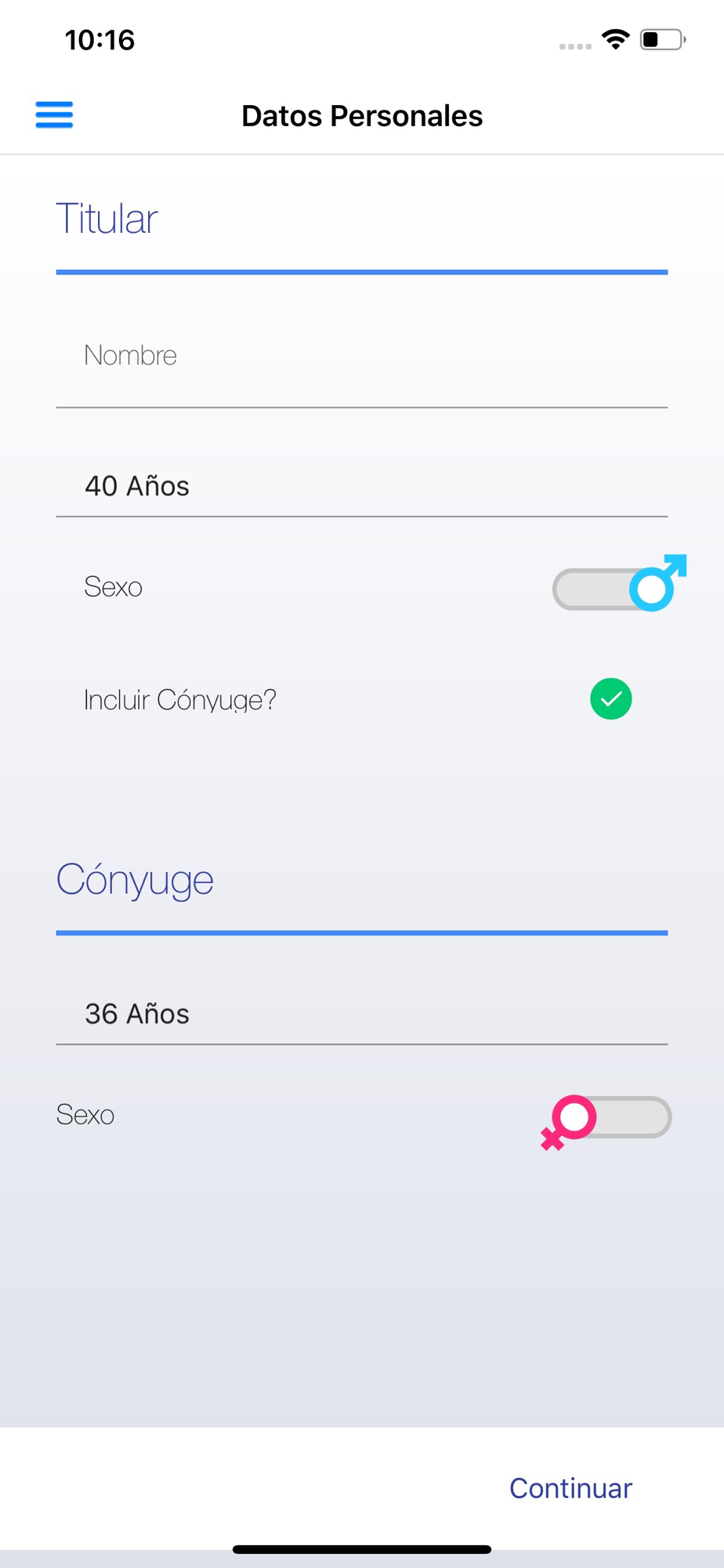Click the Datos Personales title
724x1568 pixels.
362,116
